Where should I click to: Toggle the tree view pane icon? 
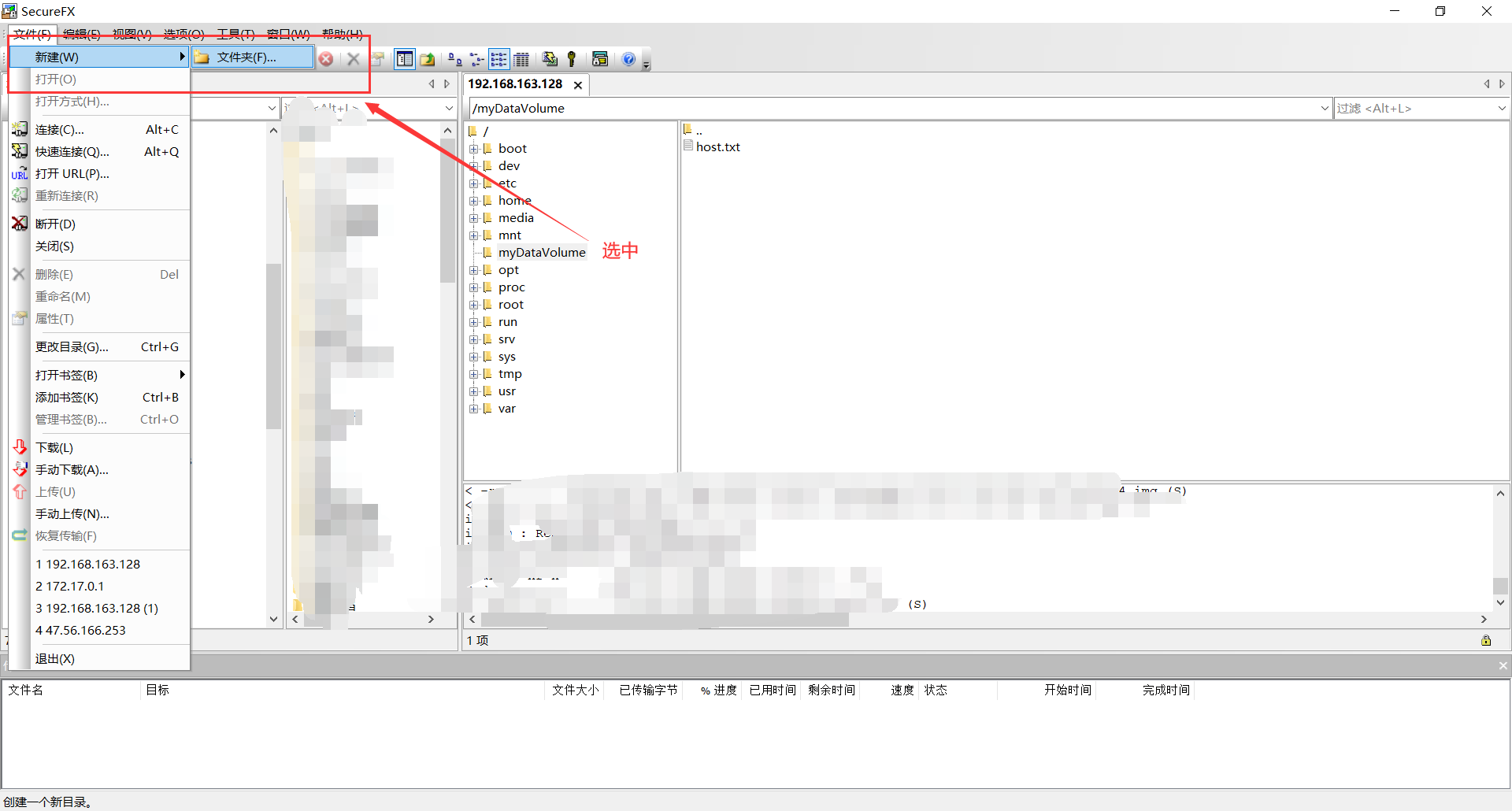[x=405, y=59]
